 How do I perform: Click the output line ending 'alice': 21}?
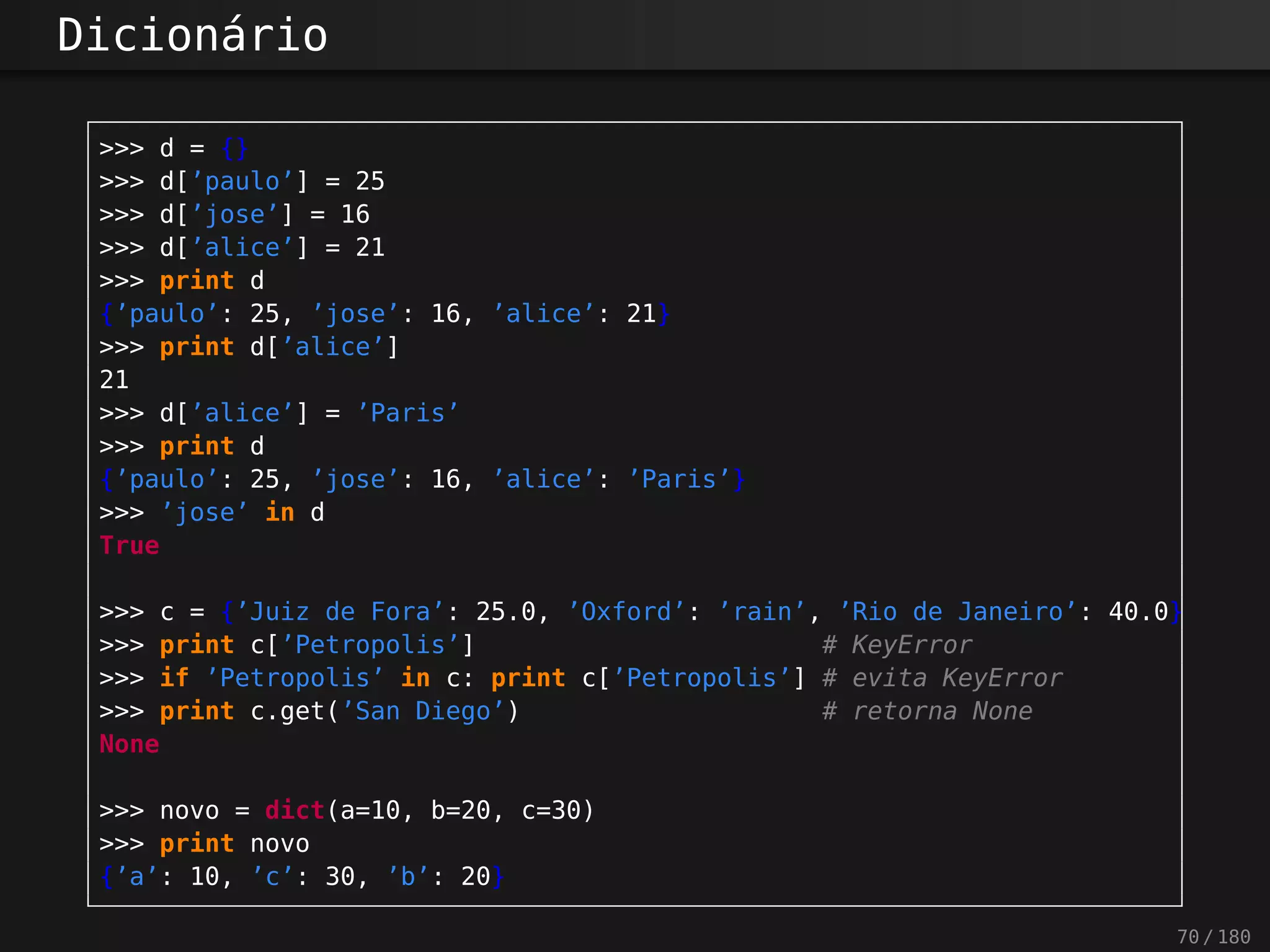(385, 314)
